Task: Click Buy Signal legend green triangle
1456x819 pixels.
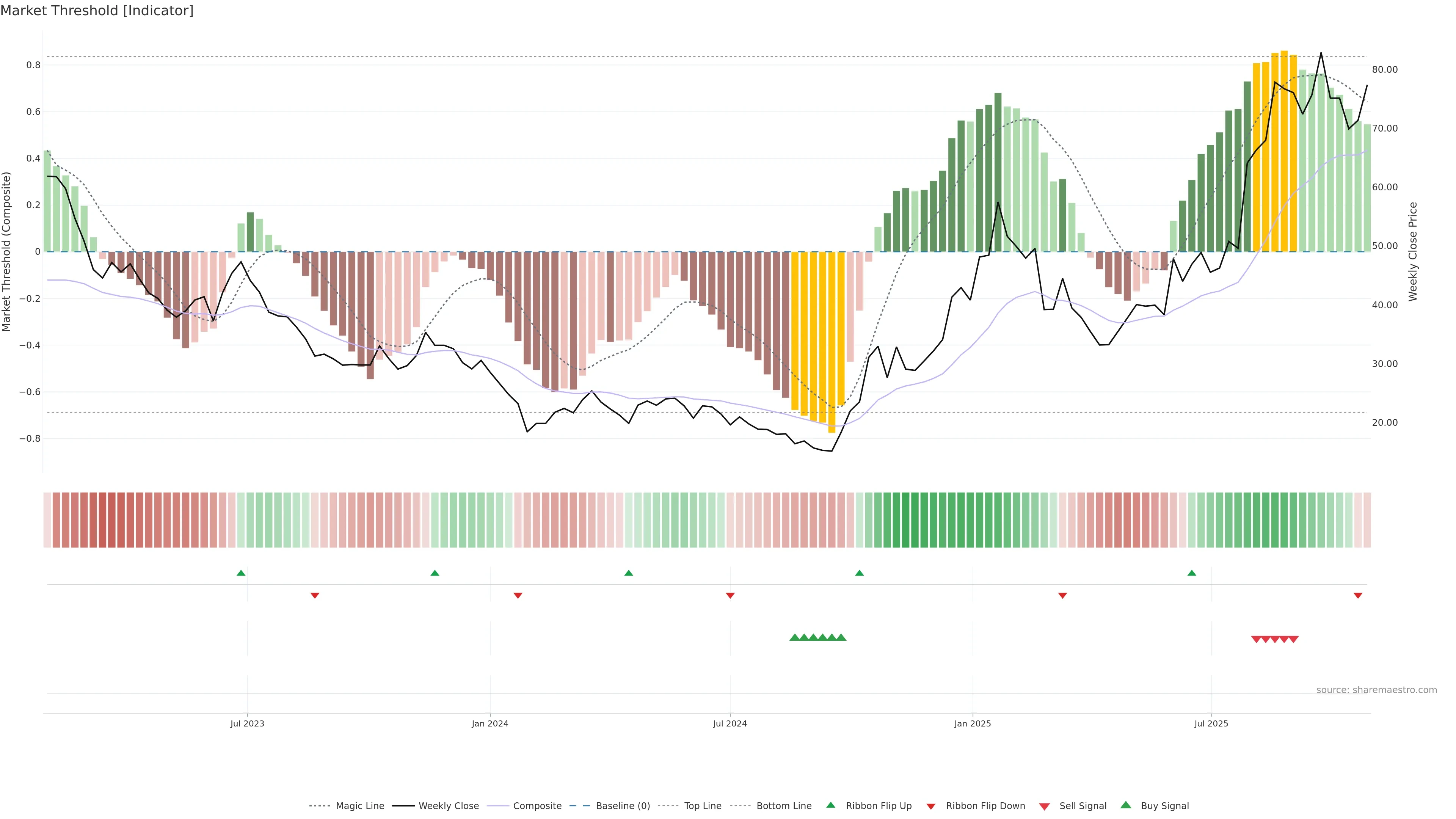Action: 1125,805
